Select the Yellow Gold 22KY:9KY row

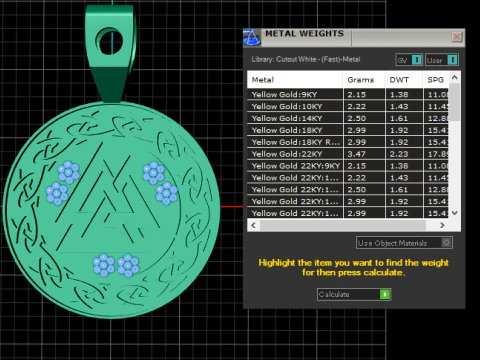348,166
